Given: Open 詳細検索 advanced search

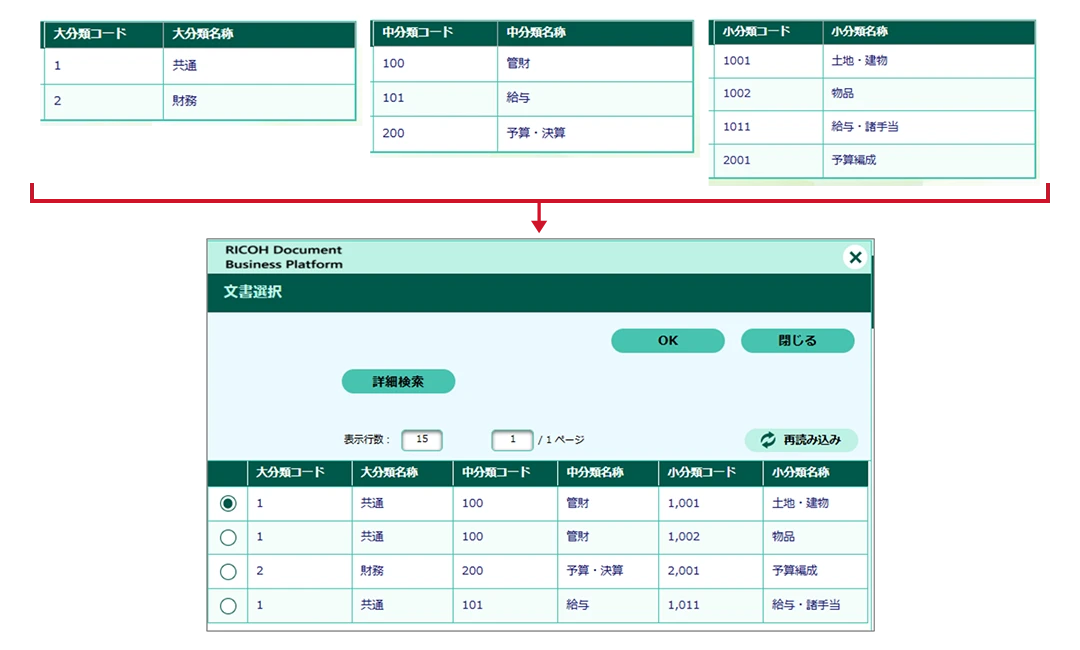Looking at the screenshot, I should tap(398, 381).
